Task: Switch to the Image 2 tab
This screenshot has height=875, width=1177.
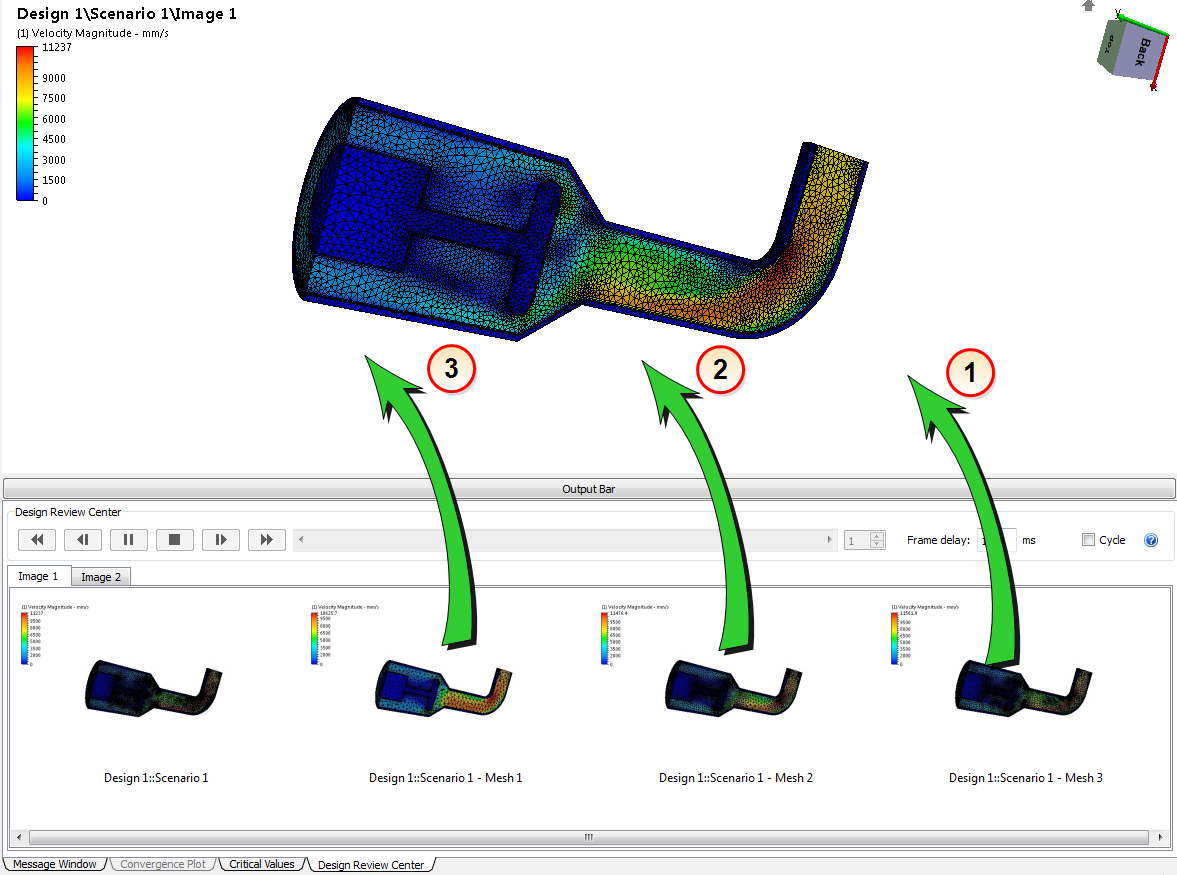Action: click(101, 577)
